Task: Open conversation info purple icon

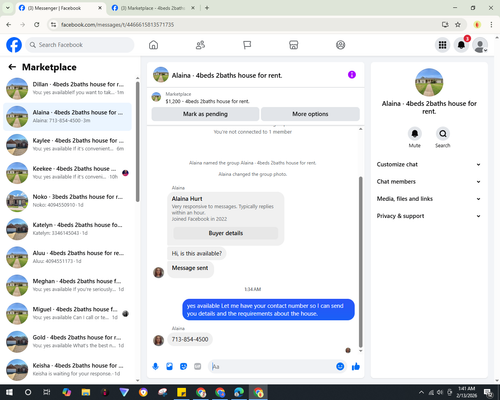Action: (x=352, y=75)
